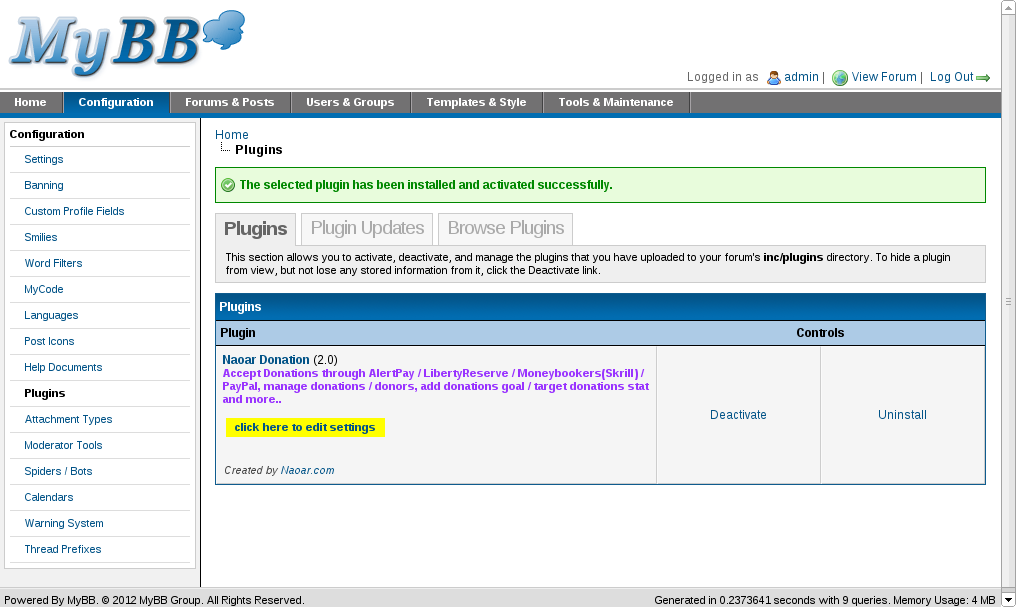Uninstall the Naoar Donation plugin

pos(902,415)
